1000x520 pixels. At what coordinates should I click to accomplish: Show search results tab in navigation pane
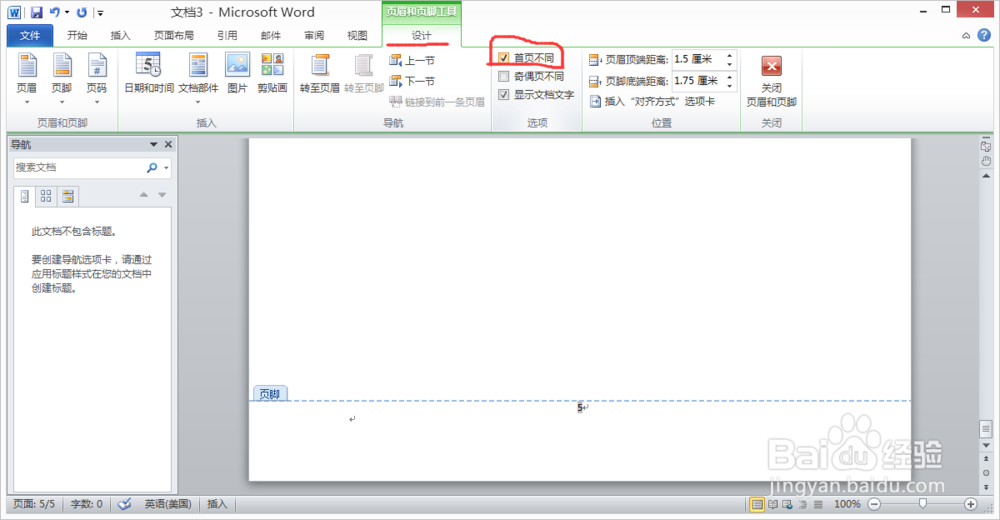coord(68,197)
